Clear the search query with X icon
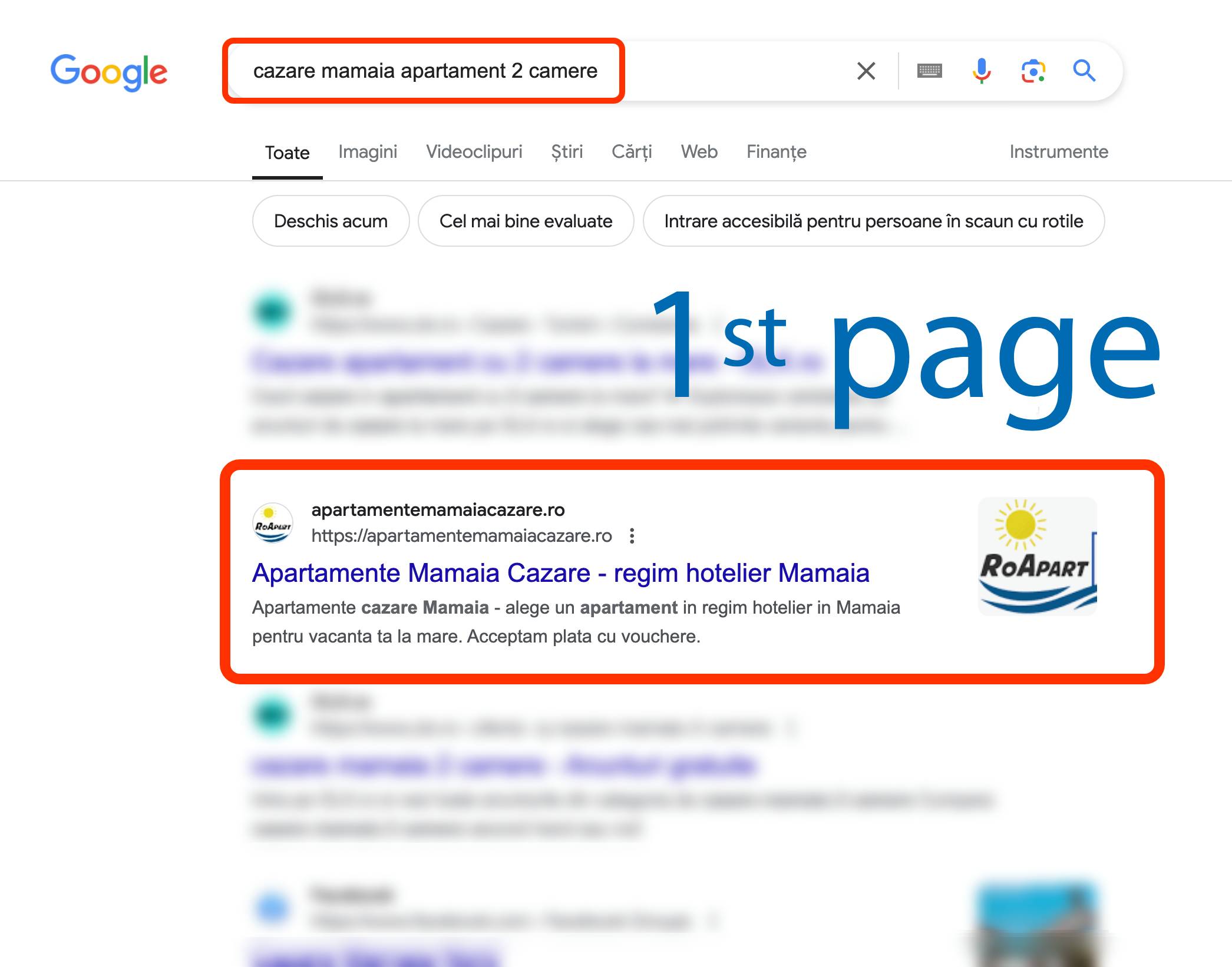Image resolution: width=1232 pixels, height=967 pixels. (866, 71)
